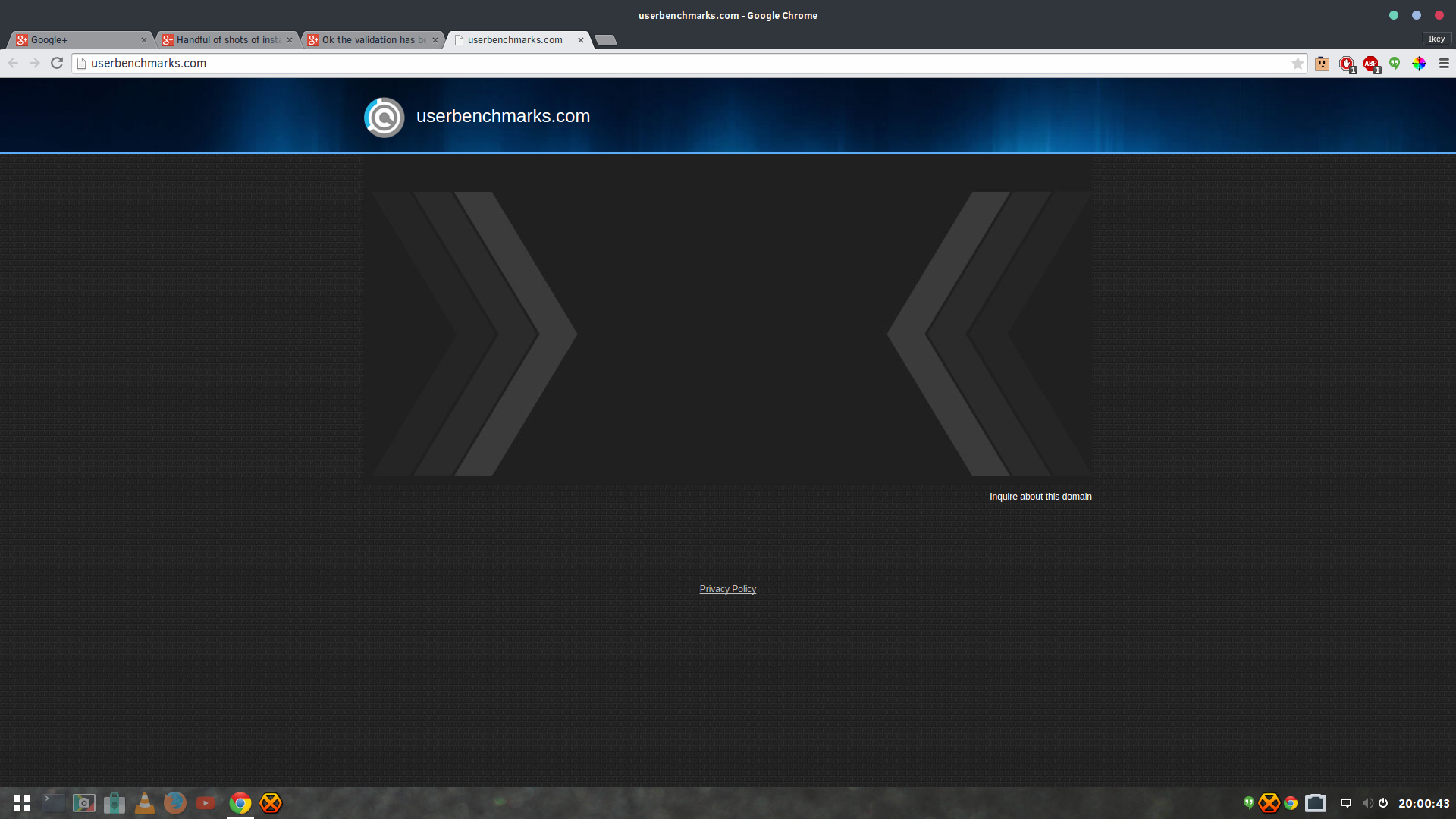The height and width of the screenshot is (819, 1456).
Task: Open the Adblock Plus extension
Action: (x=1372, y=64)
